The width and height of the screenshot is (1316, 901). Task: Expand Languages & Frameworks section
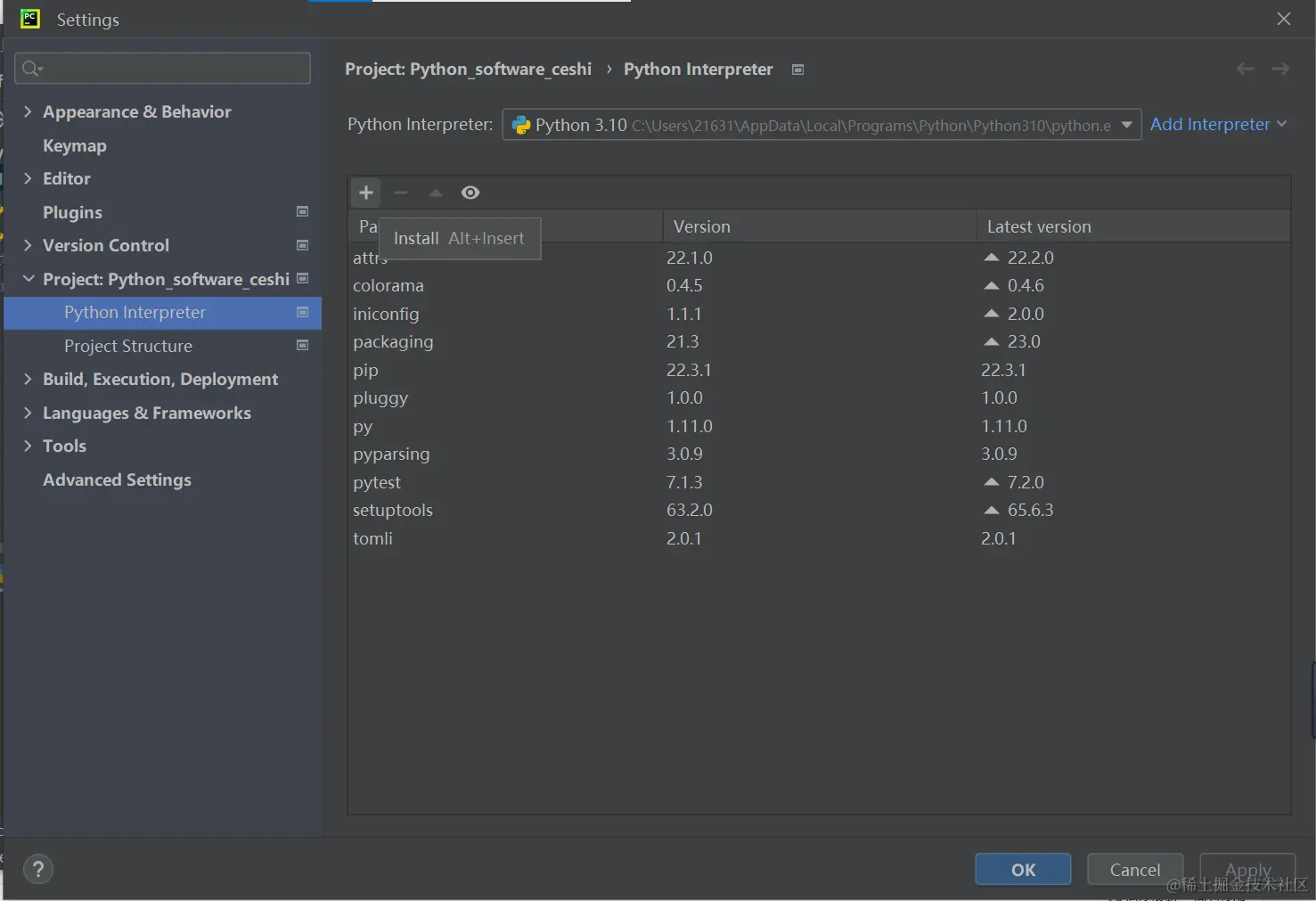click(27, 413)
